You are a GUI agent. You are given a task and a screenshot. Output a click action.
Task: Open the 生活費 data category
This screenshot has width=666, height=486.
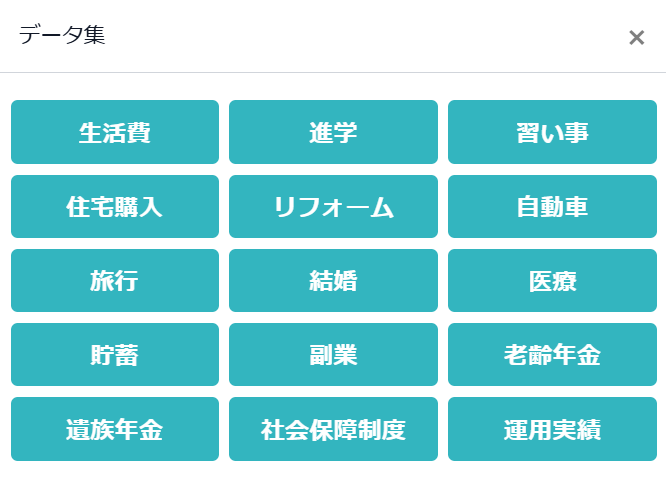115,132
